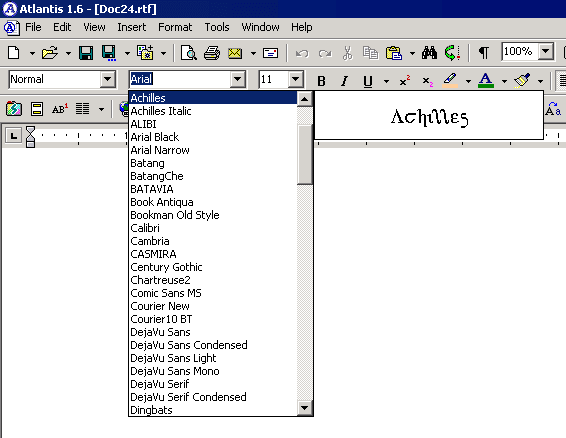Pick Comic Sans MS font
Image resolution: width=566 pixels, height=438 pixels.
(x=213, y=293)
